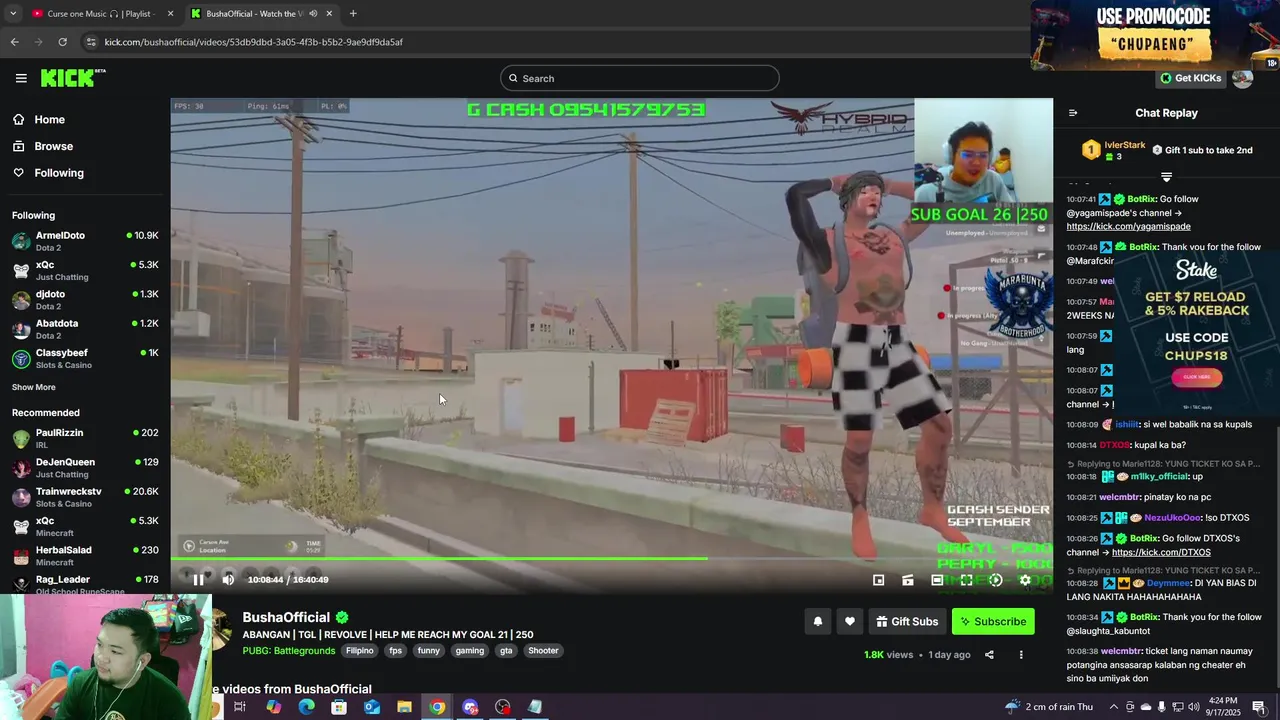
Task: Open the Classybeef channel
Action: [x=85, y=358]
